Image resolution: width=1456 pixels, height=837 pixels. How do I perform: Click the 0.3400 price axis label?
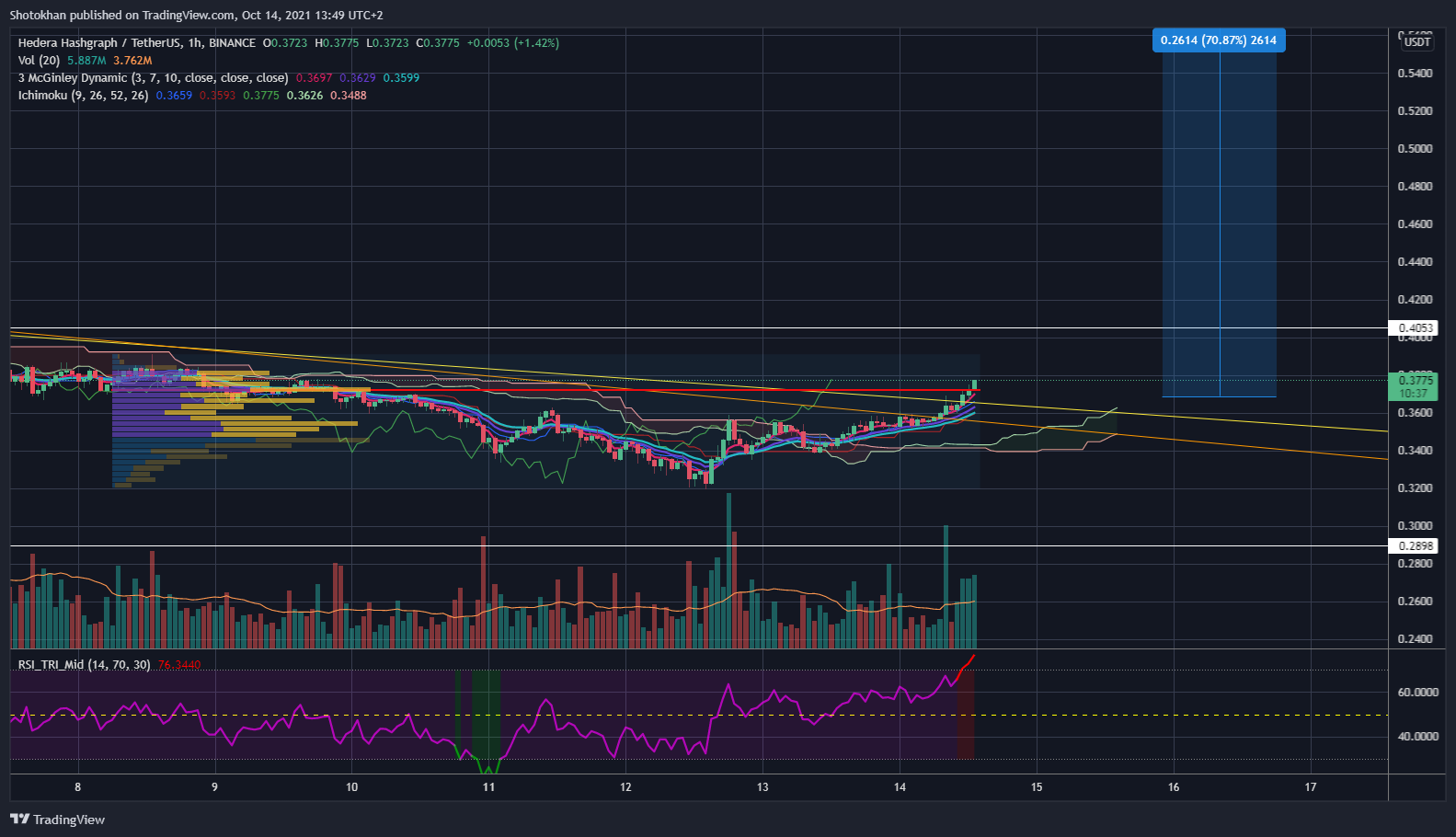click(x=1415, y=451)
